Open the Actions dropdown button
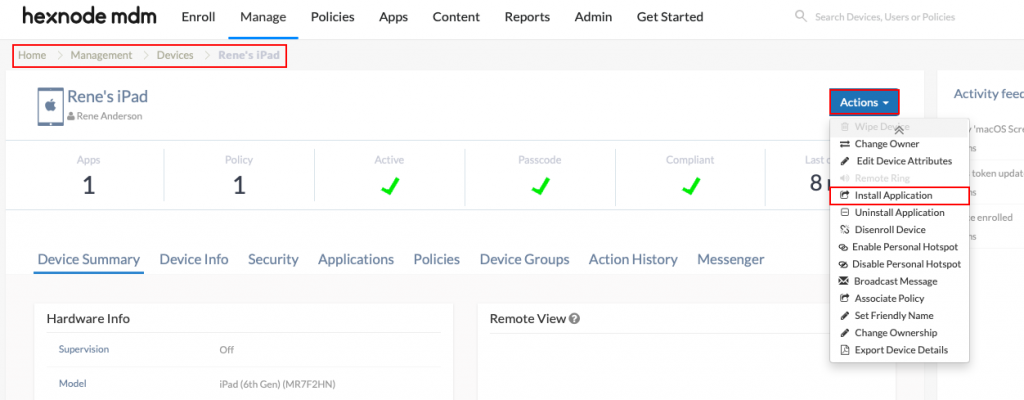 point(865,103)
